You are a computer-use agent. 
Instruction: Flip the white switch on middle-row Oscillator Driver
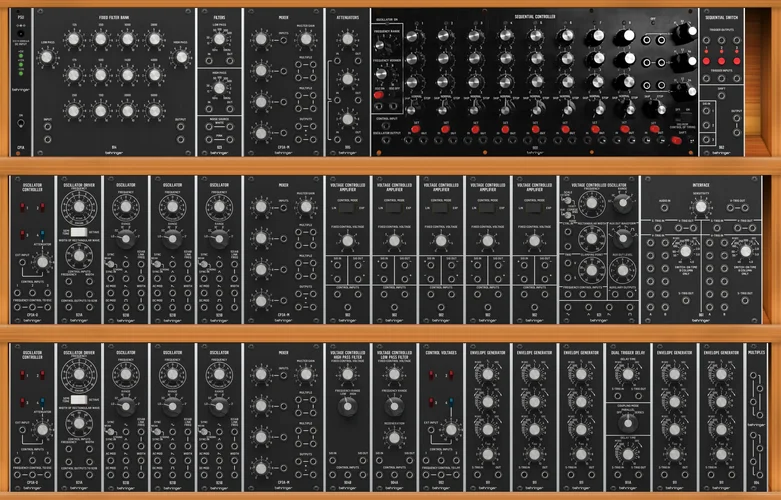click(79, 232)
